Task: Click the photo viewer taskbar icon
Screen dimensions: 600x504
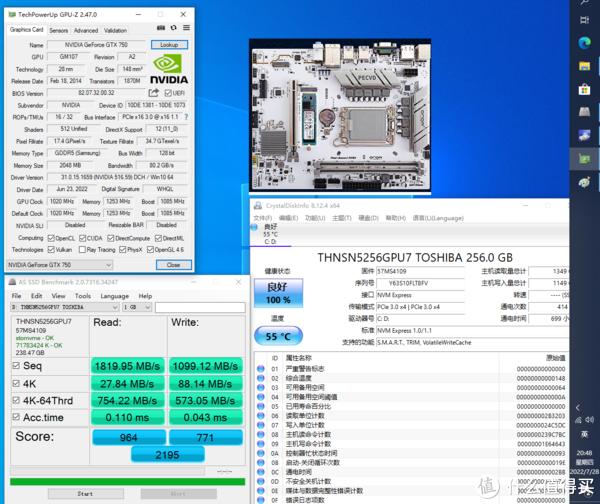Action: point(584,135)
